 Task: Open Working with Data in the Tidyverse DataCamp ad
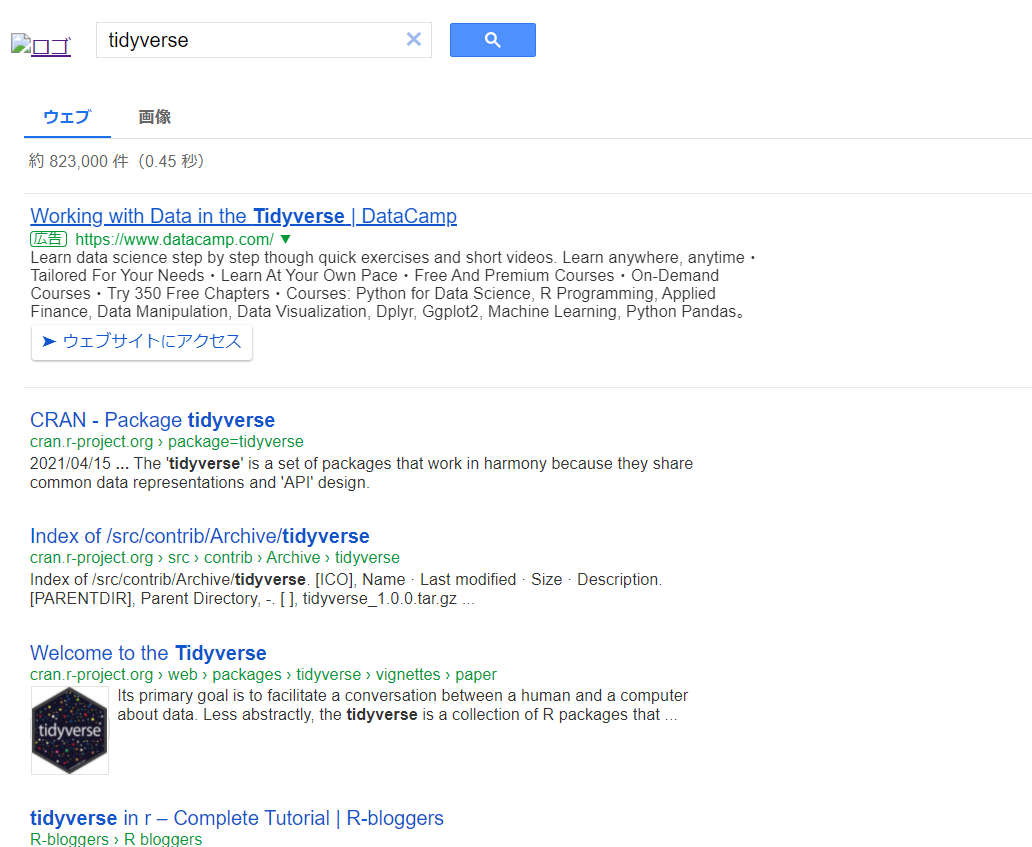tap(244, 216)
